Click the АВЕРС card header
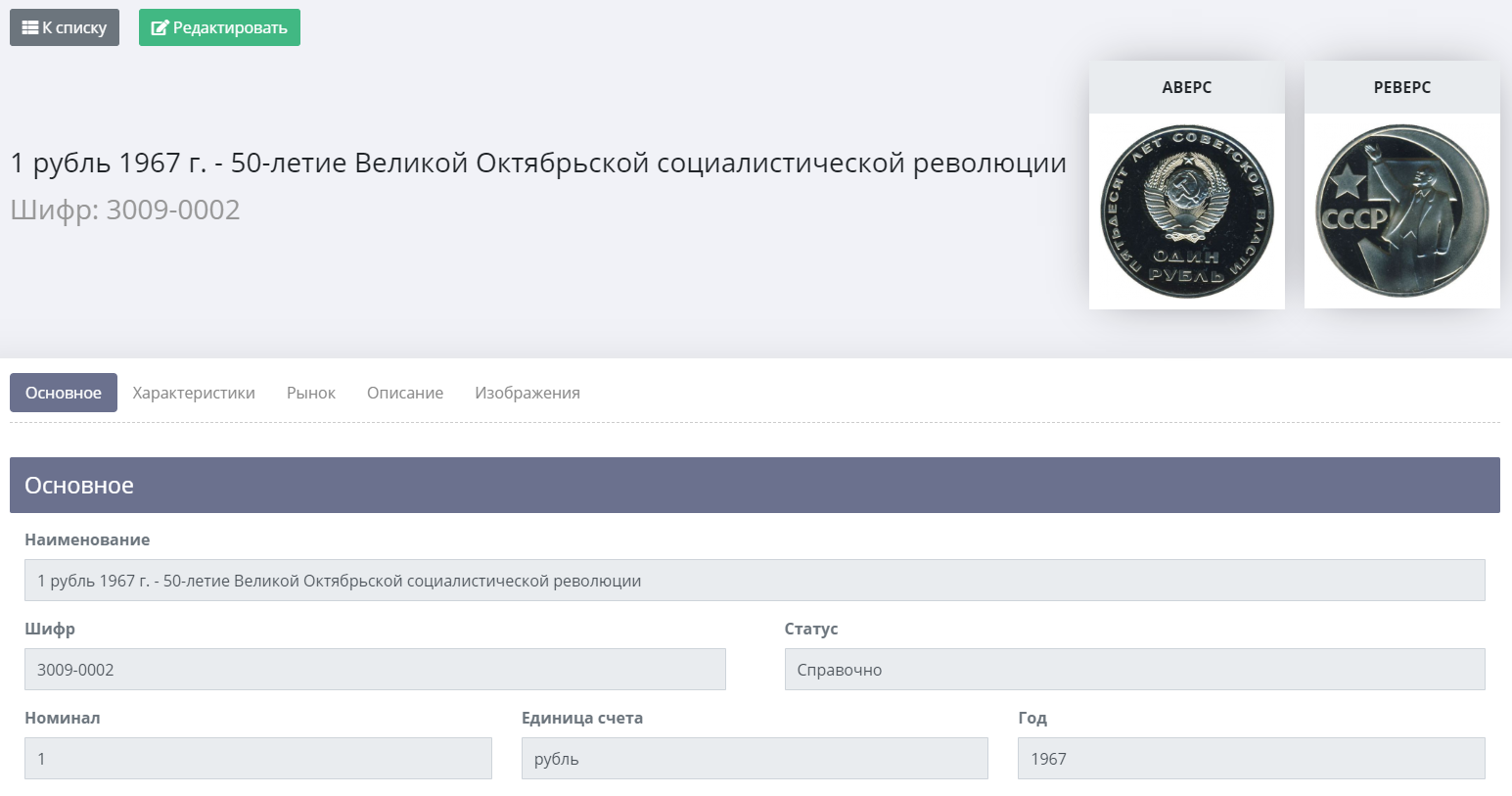This screenshot has width=1512, height=796. [1187, 87]
